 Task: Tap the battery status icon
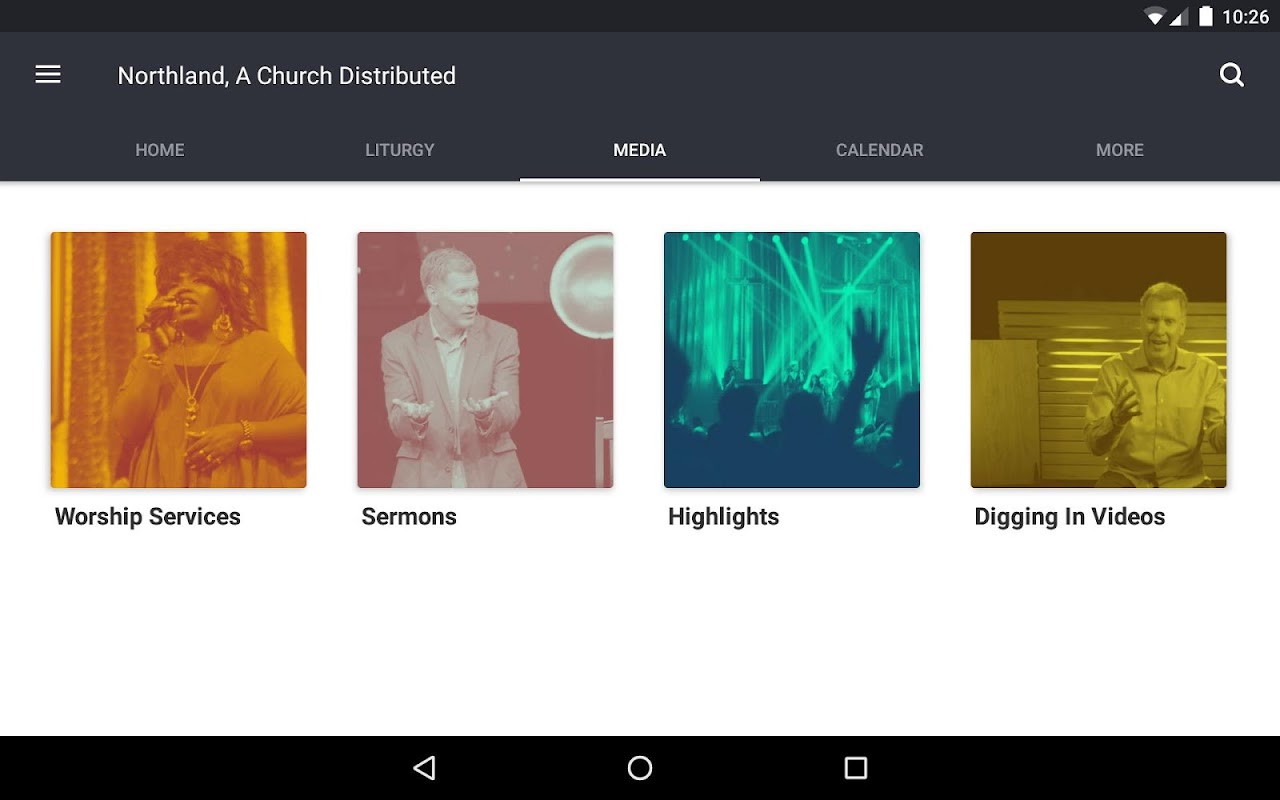point(1206,16)
